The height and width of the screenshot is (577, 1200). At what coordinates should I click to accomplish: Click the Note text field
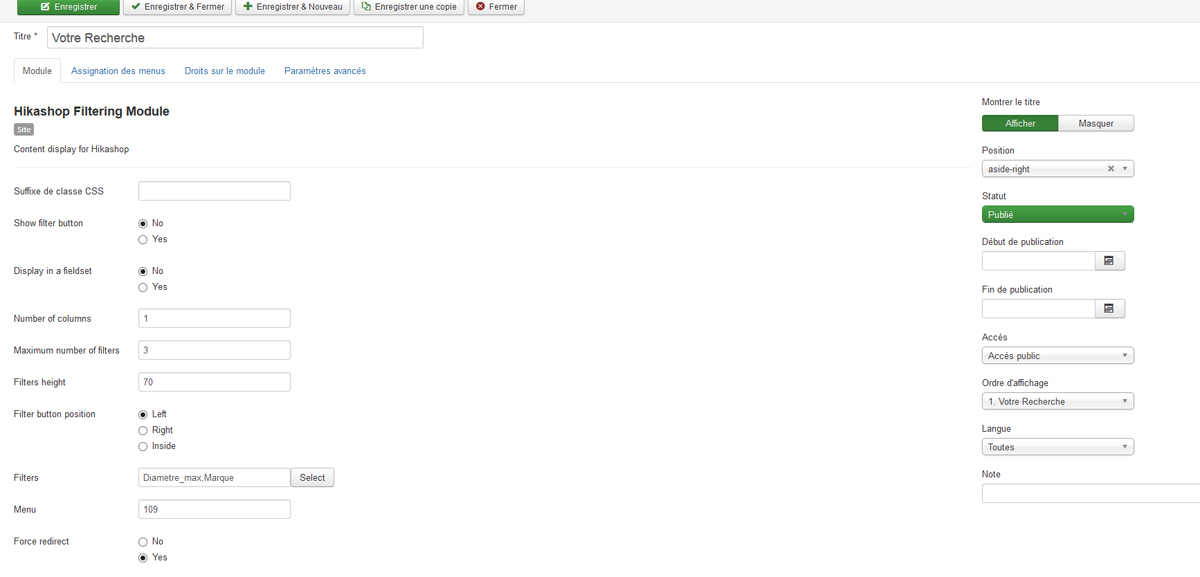point(1091,493)
